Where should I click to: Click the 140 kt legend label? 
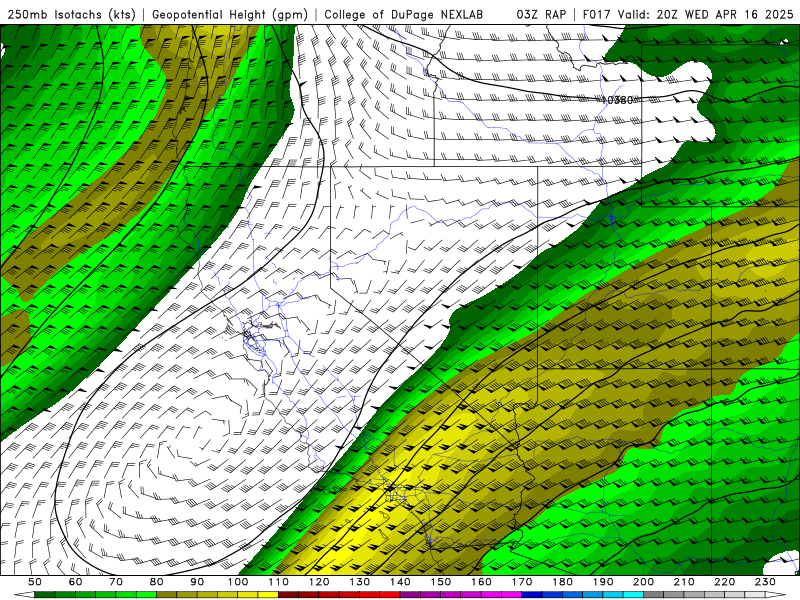(400, 582)
